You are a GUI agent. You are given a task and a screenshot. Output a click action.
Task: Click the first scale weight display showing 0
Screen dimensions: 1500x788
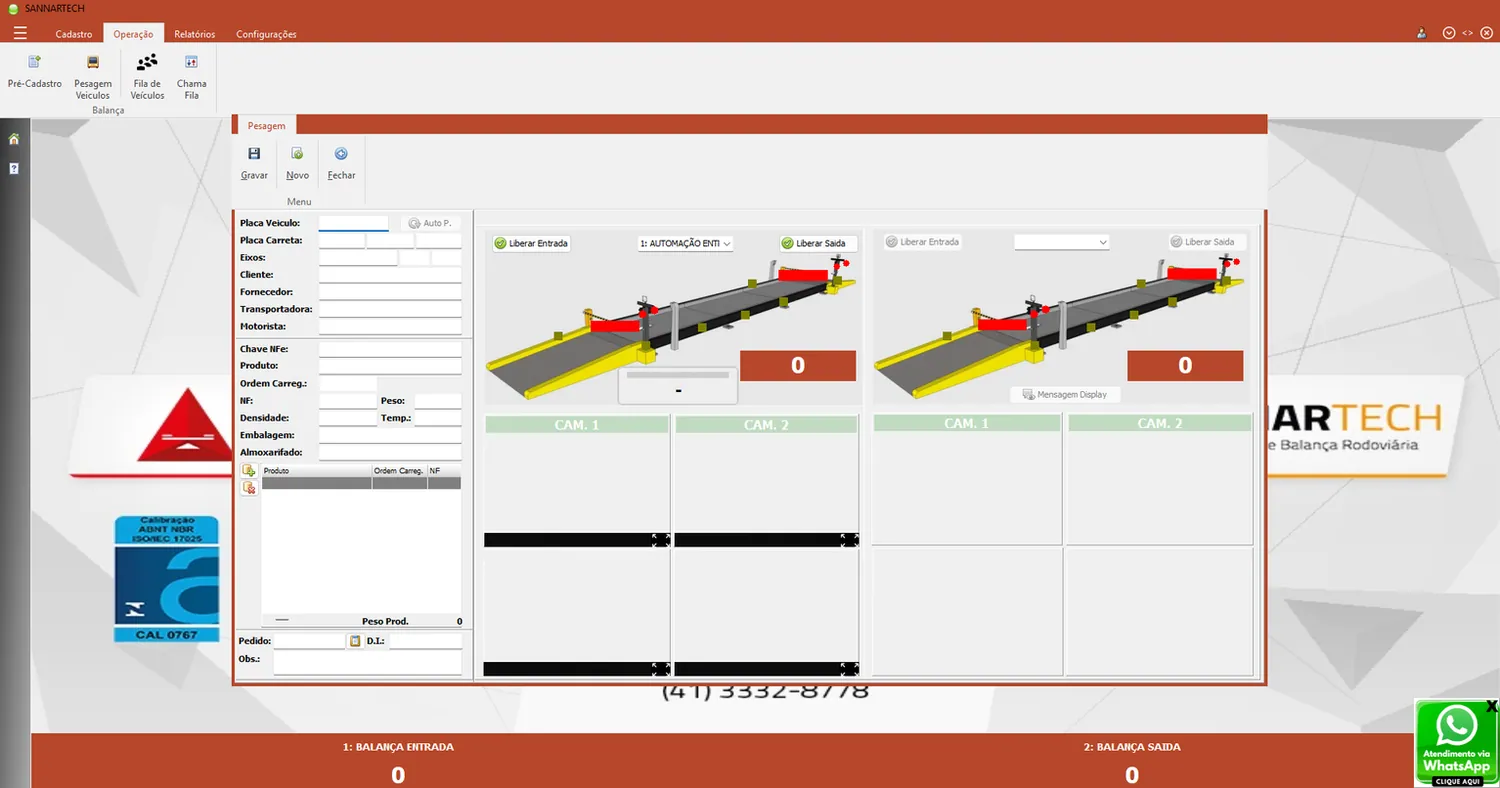(798, 366)
